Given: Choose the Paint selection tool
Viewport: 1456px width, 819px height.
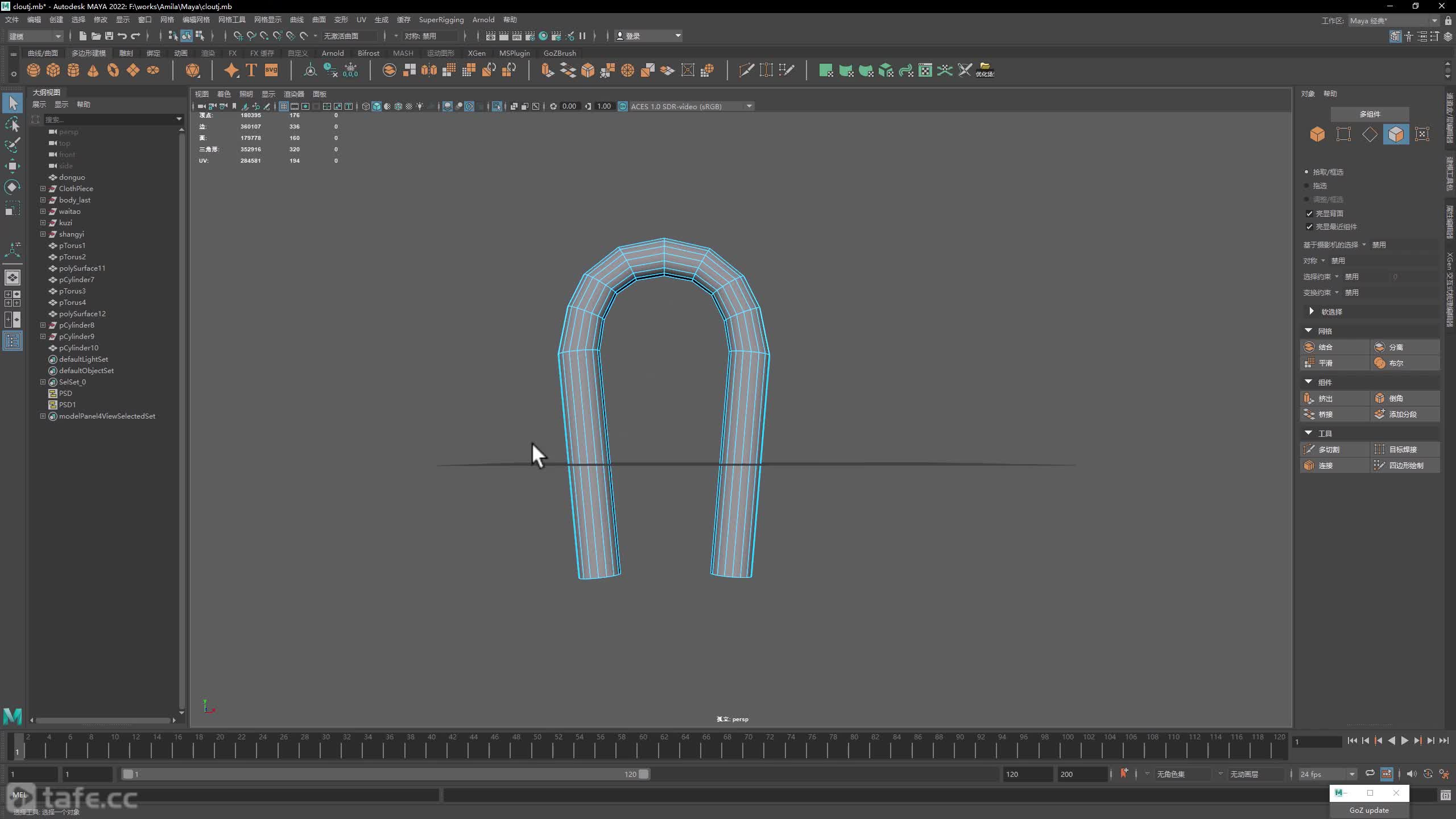Looking at the screenshot, I should click(13, 144).
